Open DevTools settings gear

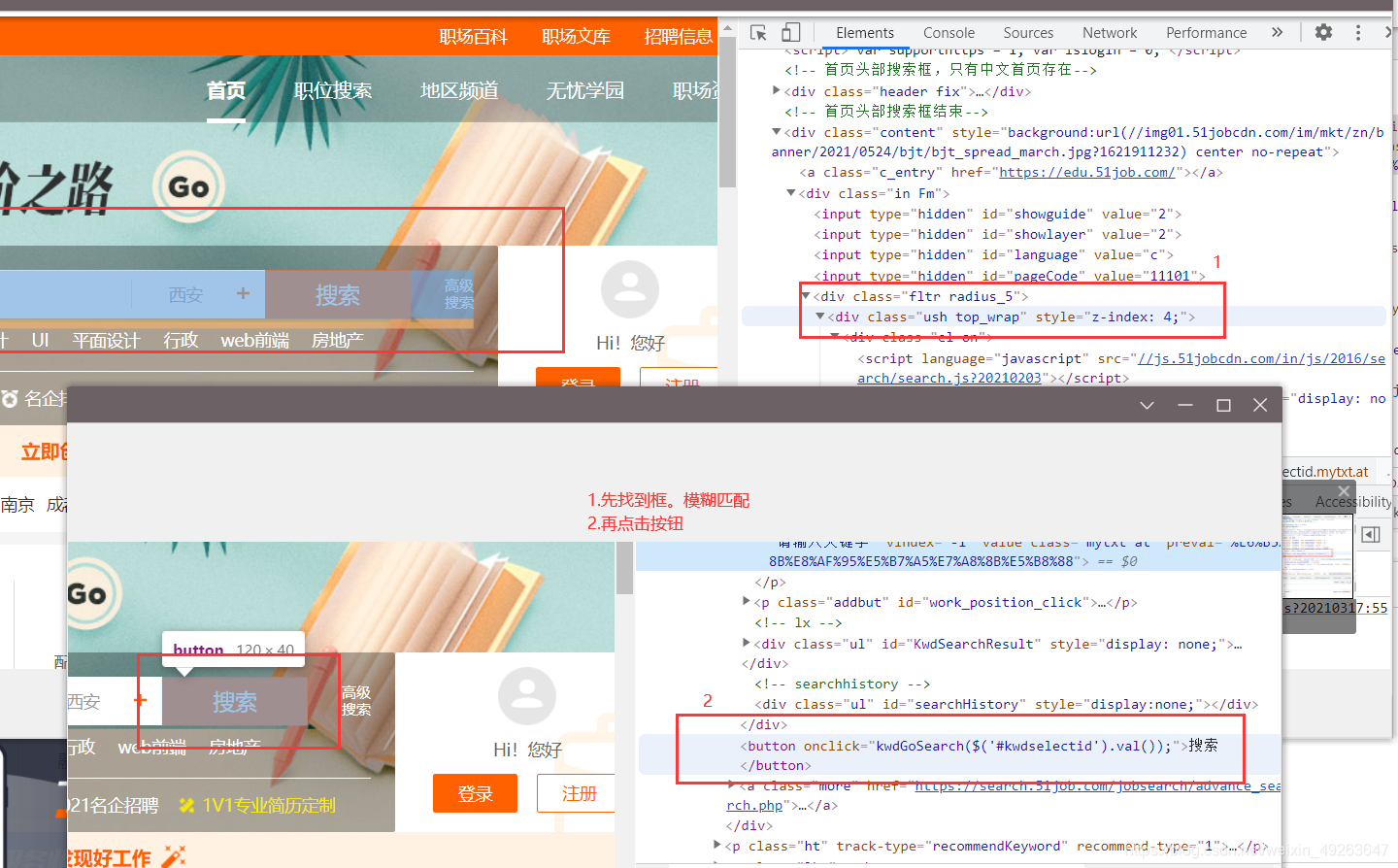pos(1323,32)
